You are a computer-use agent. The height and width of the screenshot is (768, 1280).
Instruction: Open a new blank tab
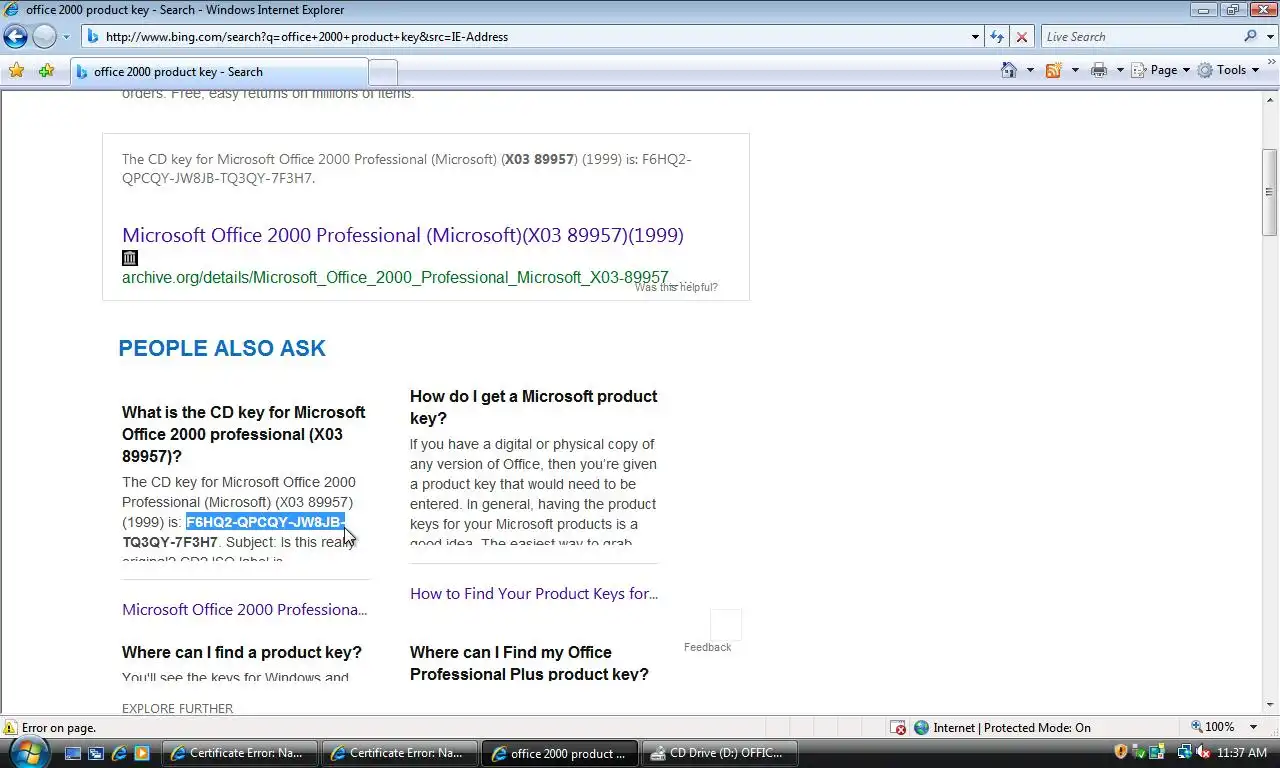383,72
